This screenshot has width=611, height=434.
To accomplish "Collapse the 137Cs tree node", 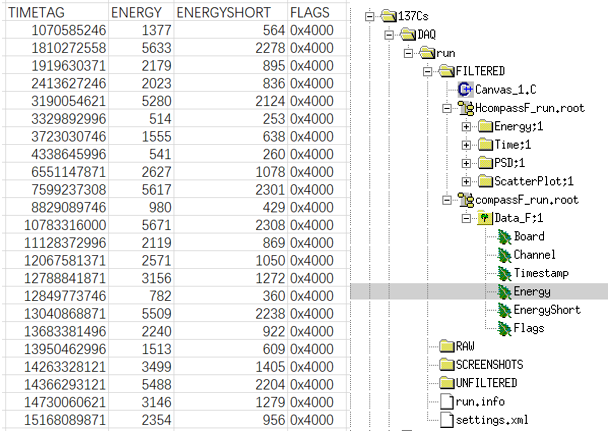I will pyautogui.click(x=369, y=16).
